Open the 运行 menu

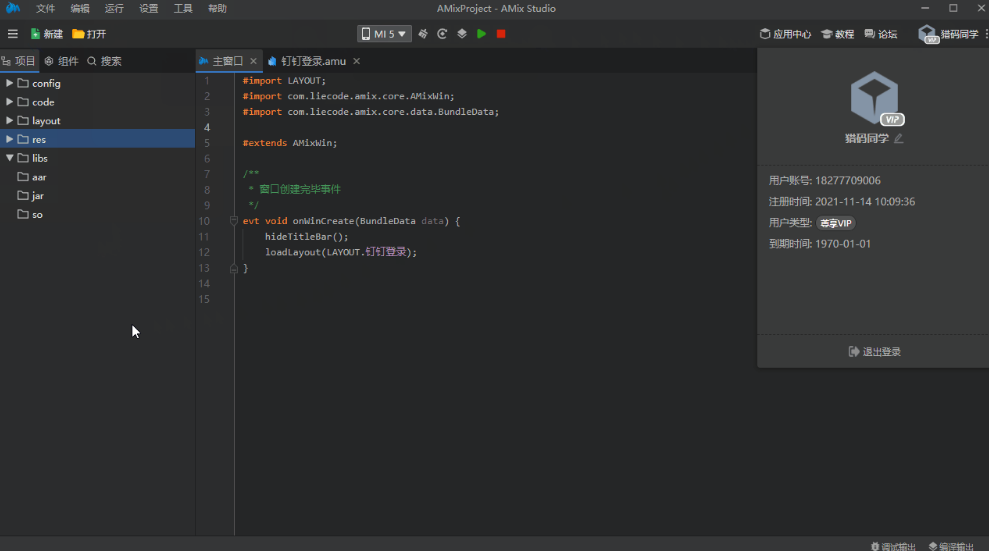click(114, 9)
